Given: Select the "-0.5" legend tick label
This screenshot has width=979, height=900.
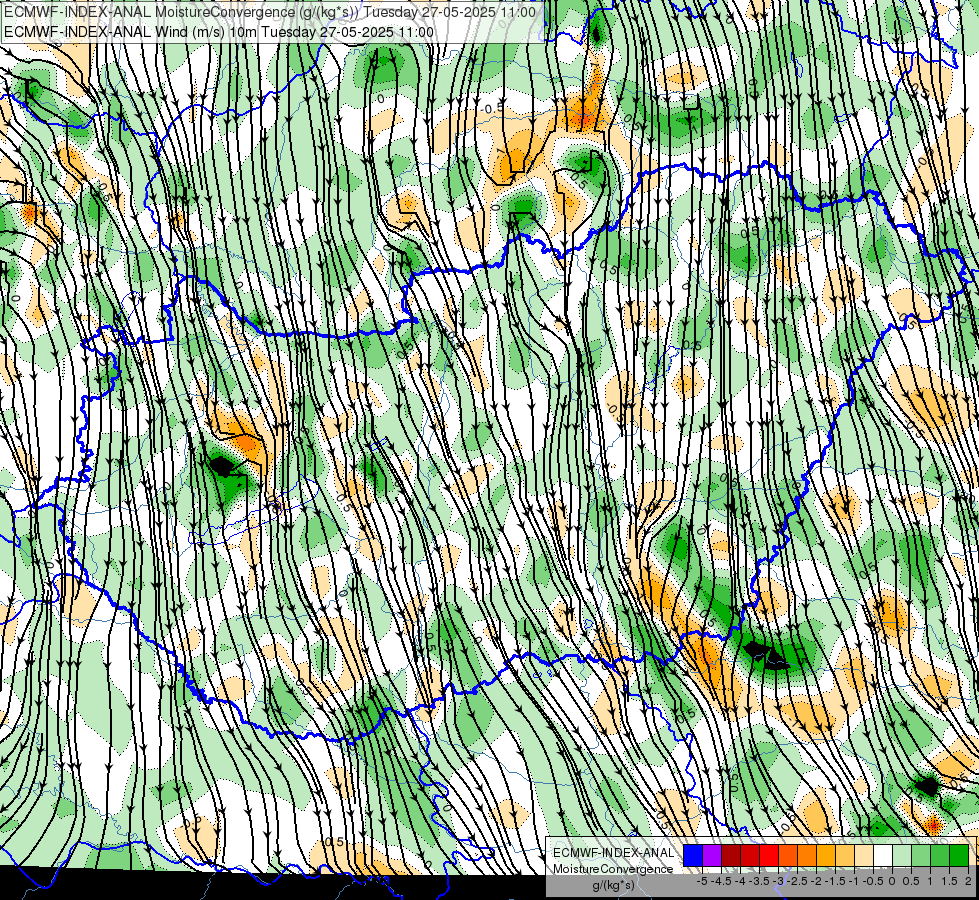Looking at the screenshot, I should [x=873, y=881].
